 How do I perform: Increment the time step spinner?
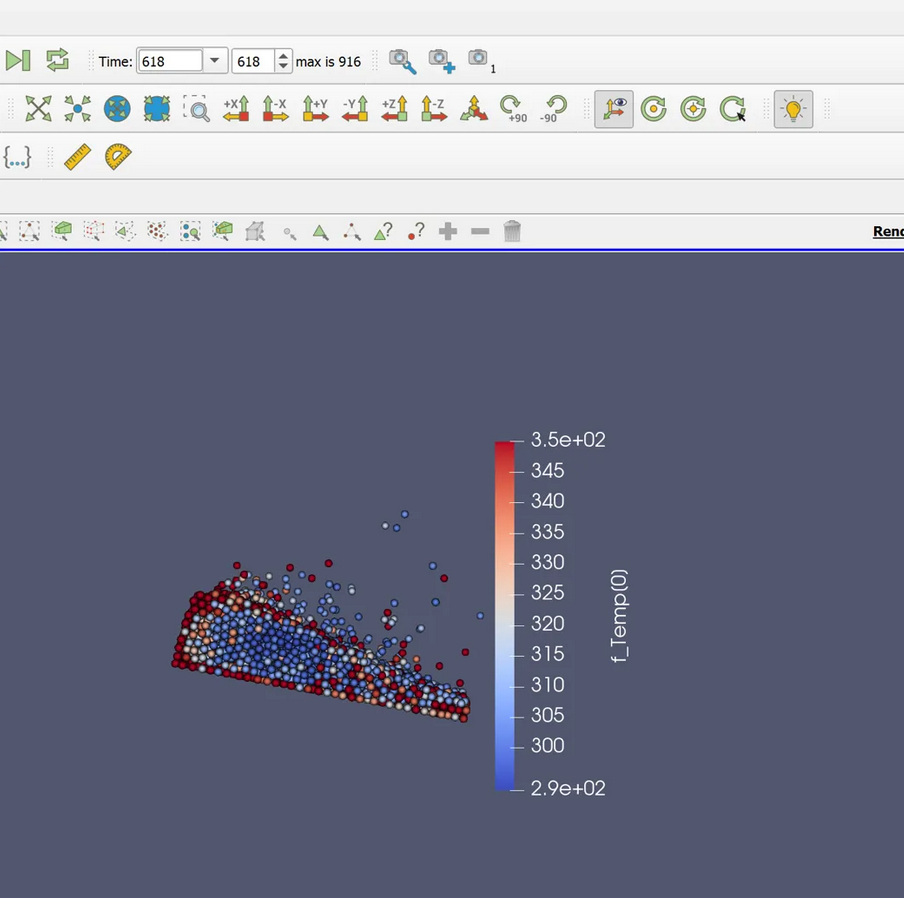click(284, 56)
